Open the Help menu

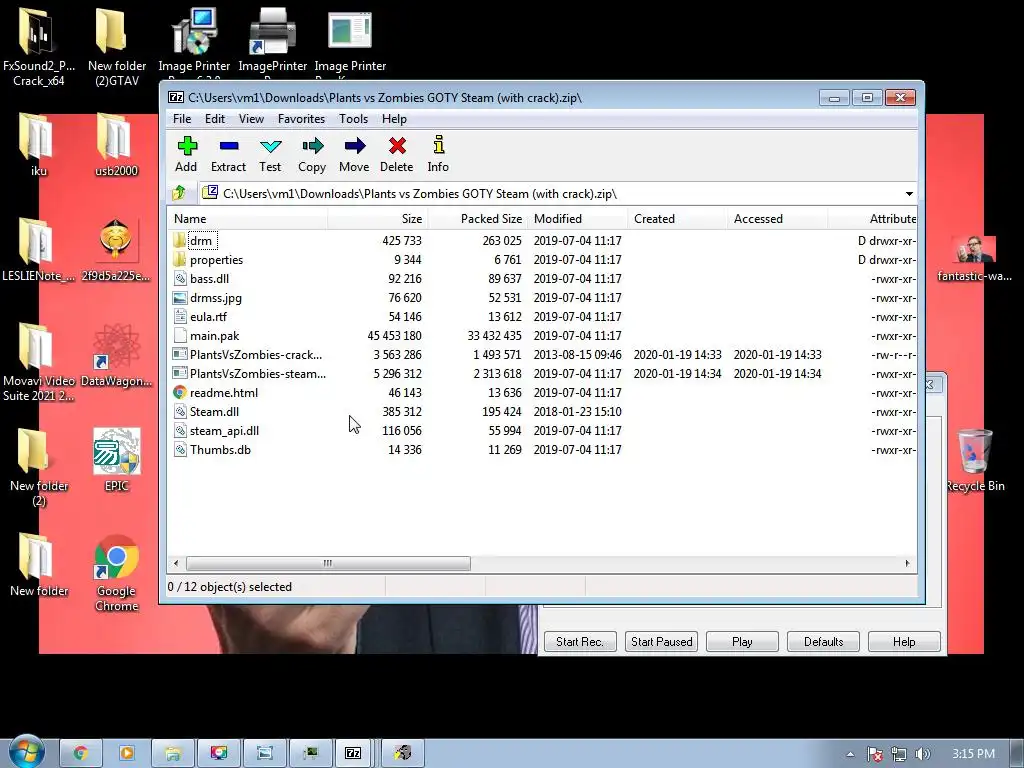tap(394, 119)
